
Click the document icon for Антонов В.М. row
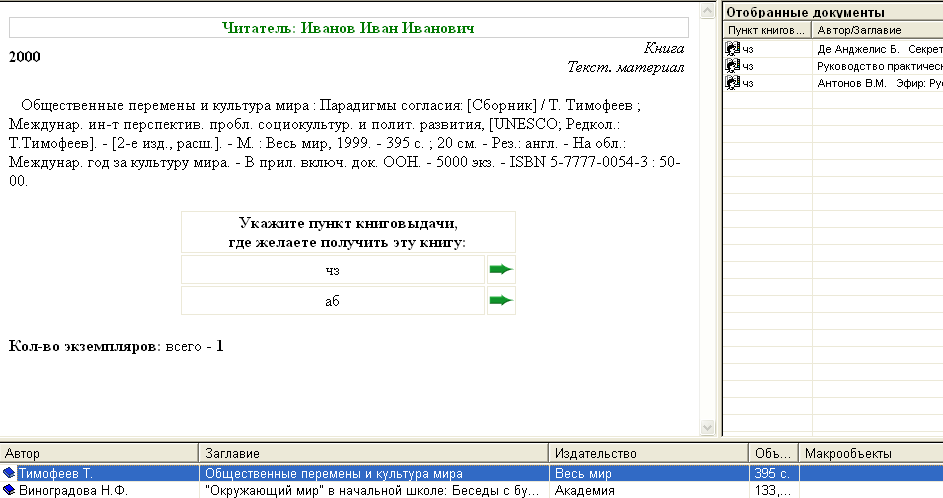pos(732,82)
